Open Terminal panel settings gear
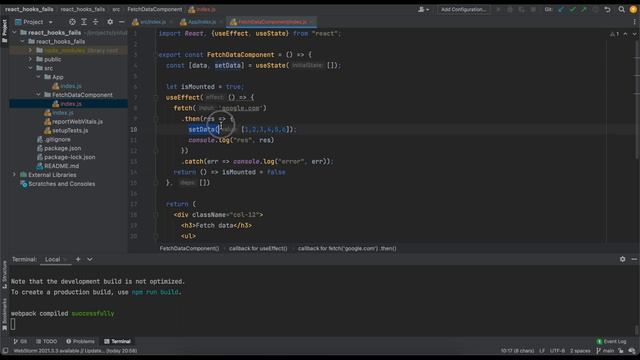The height and width of the screenshot is (360, 640). pos(622,259)
